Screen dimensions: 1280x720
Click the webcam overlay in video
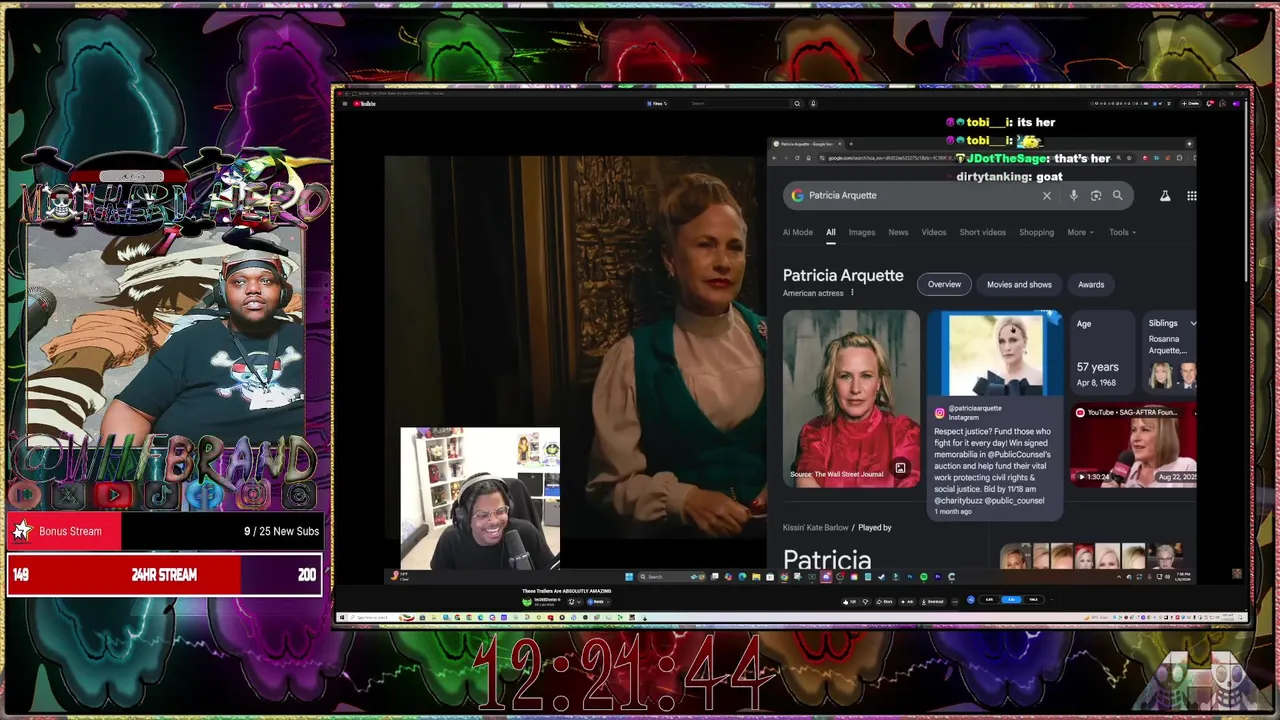point(480,498)
